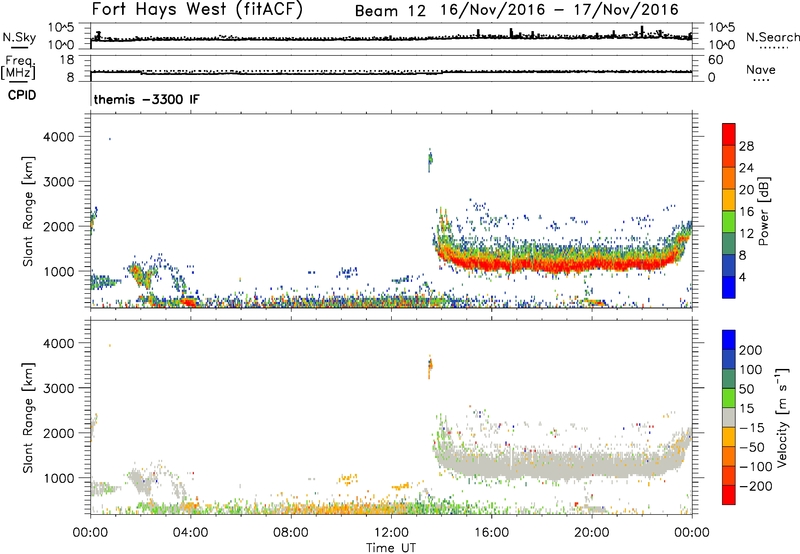Image resolution: width=800 pixels, height=554 pixels.
Task: Click the '3000' range tick in velocity panel
Action: tap(58, 388)
